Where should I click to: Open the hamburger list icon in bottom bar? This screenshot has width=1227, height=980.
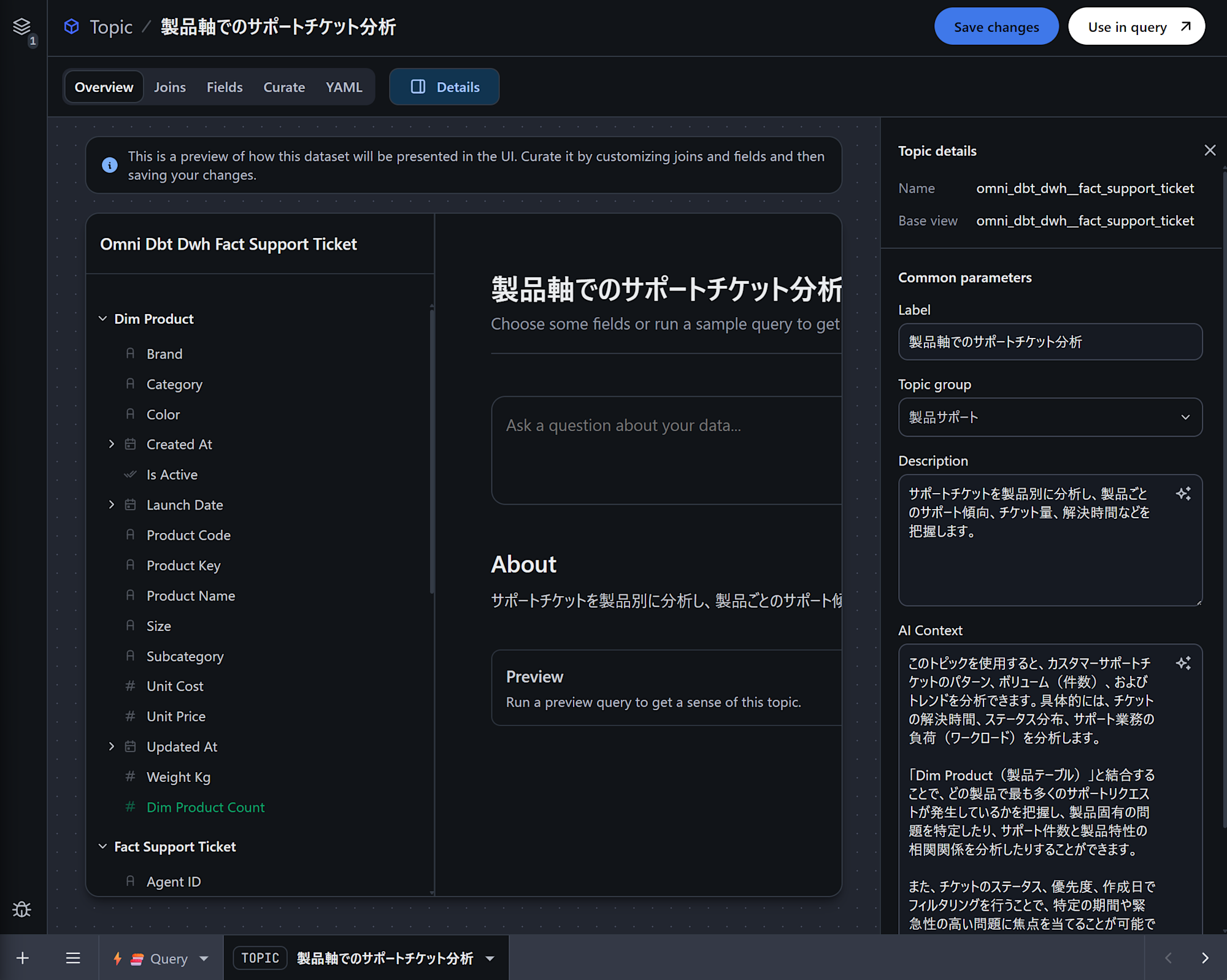[73, 958]
